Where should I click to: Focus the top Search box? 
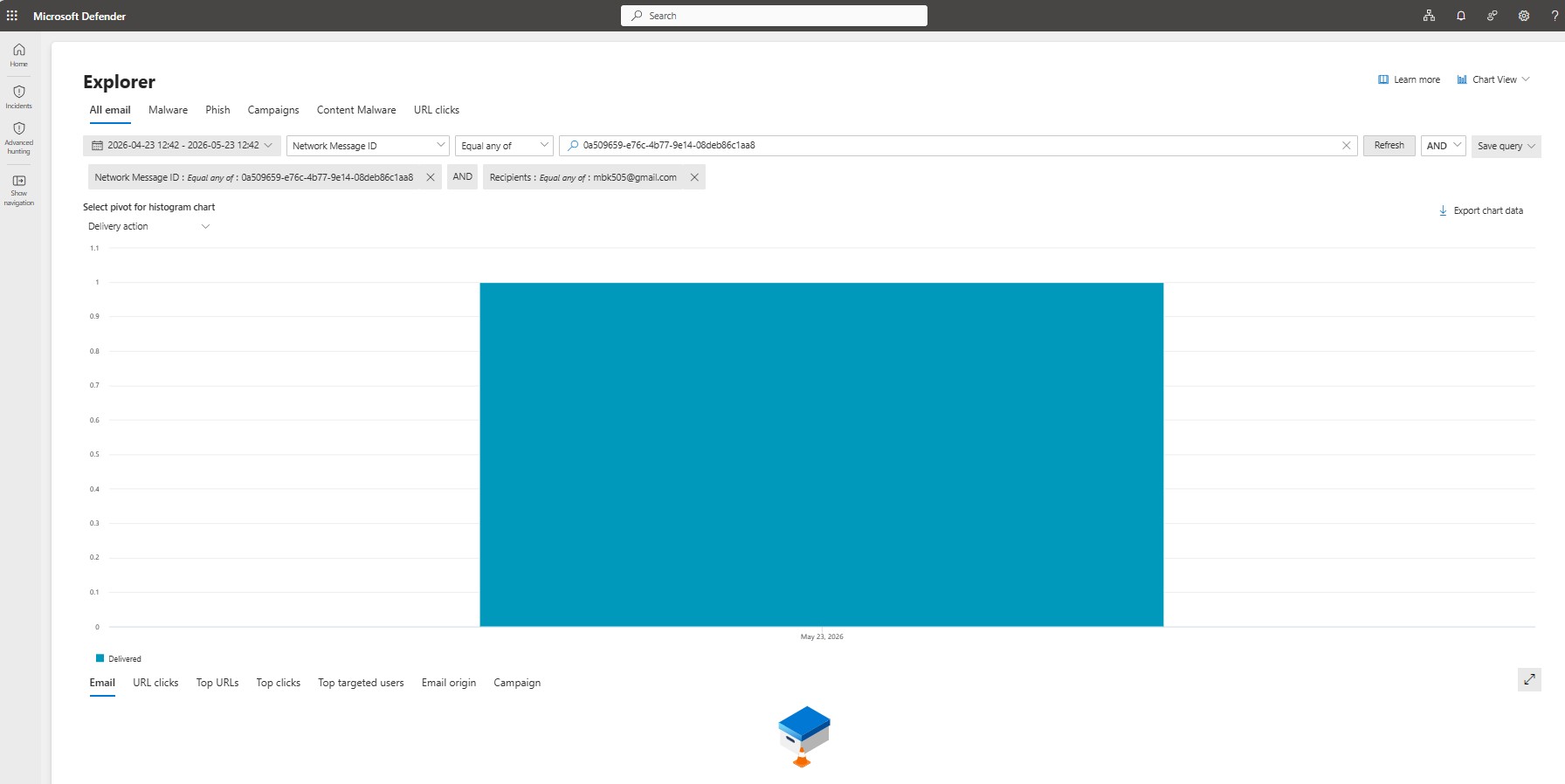pos(774,16)
